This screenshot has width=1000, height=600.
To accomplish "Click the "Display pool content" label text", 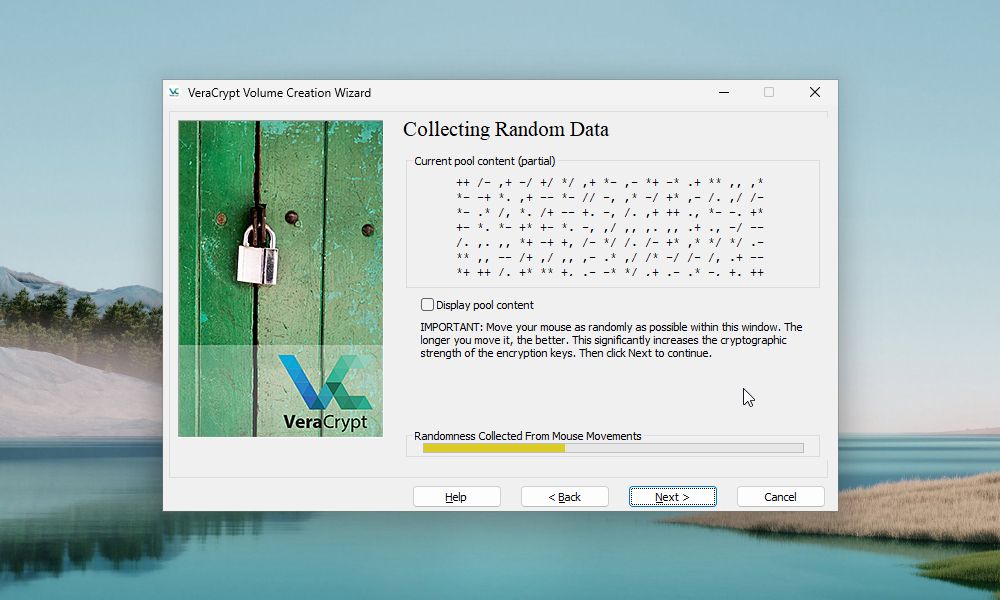I will click(x=485, y=305).
